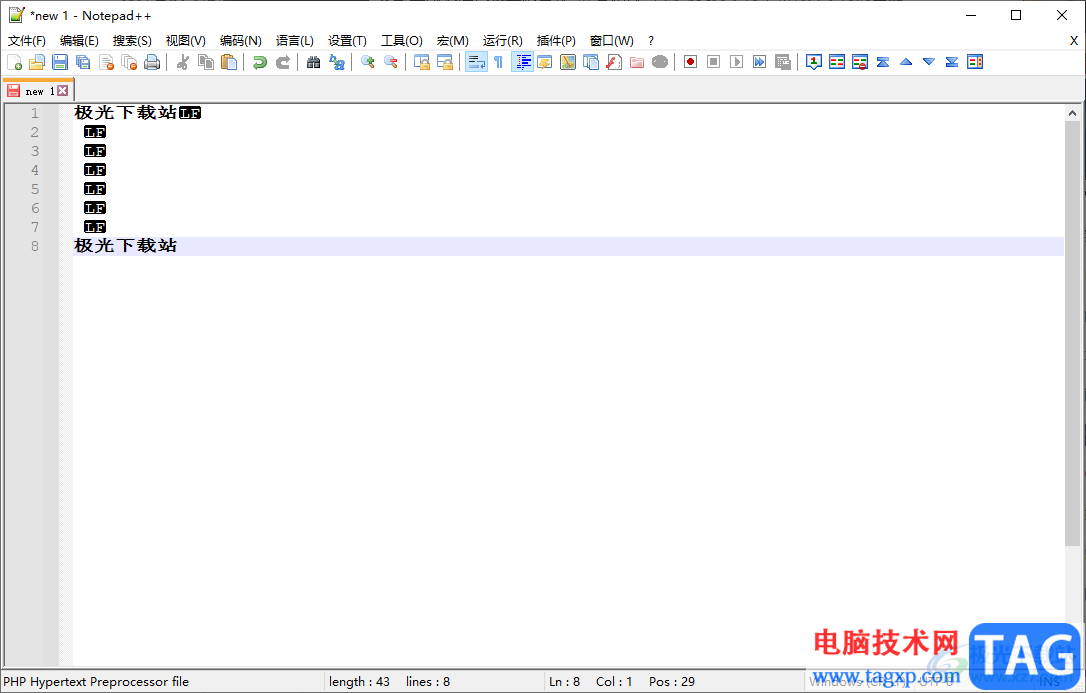Open the 文件(F) menu
This screenshot has height=693, width=1086.
[27, 41]
